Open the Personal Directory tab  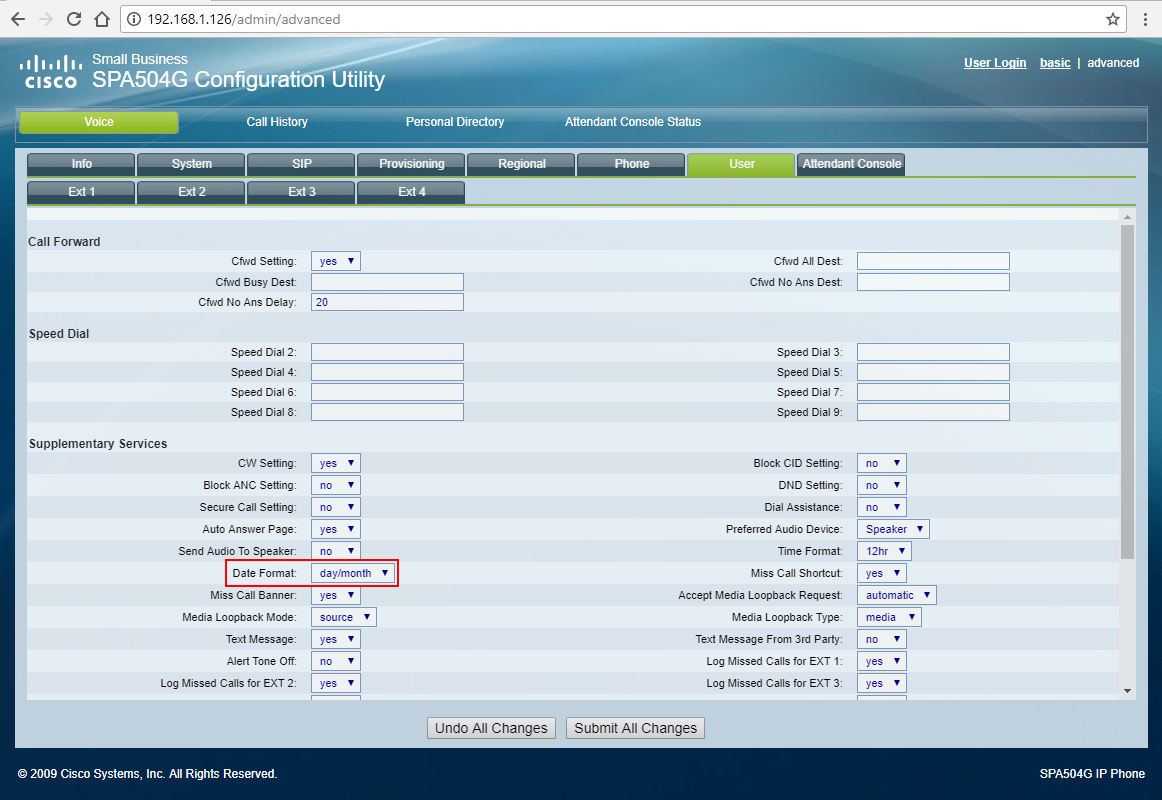tap(455, 122)
